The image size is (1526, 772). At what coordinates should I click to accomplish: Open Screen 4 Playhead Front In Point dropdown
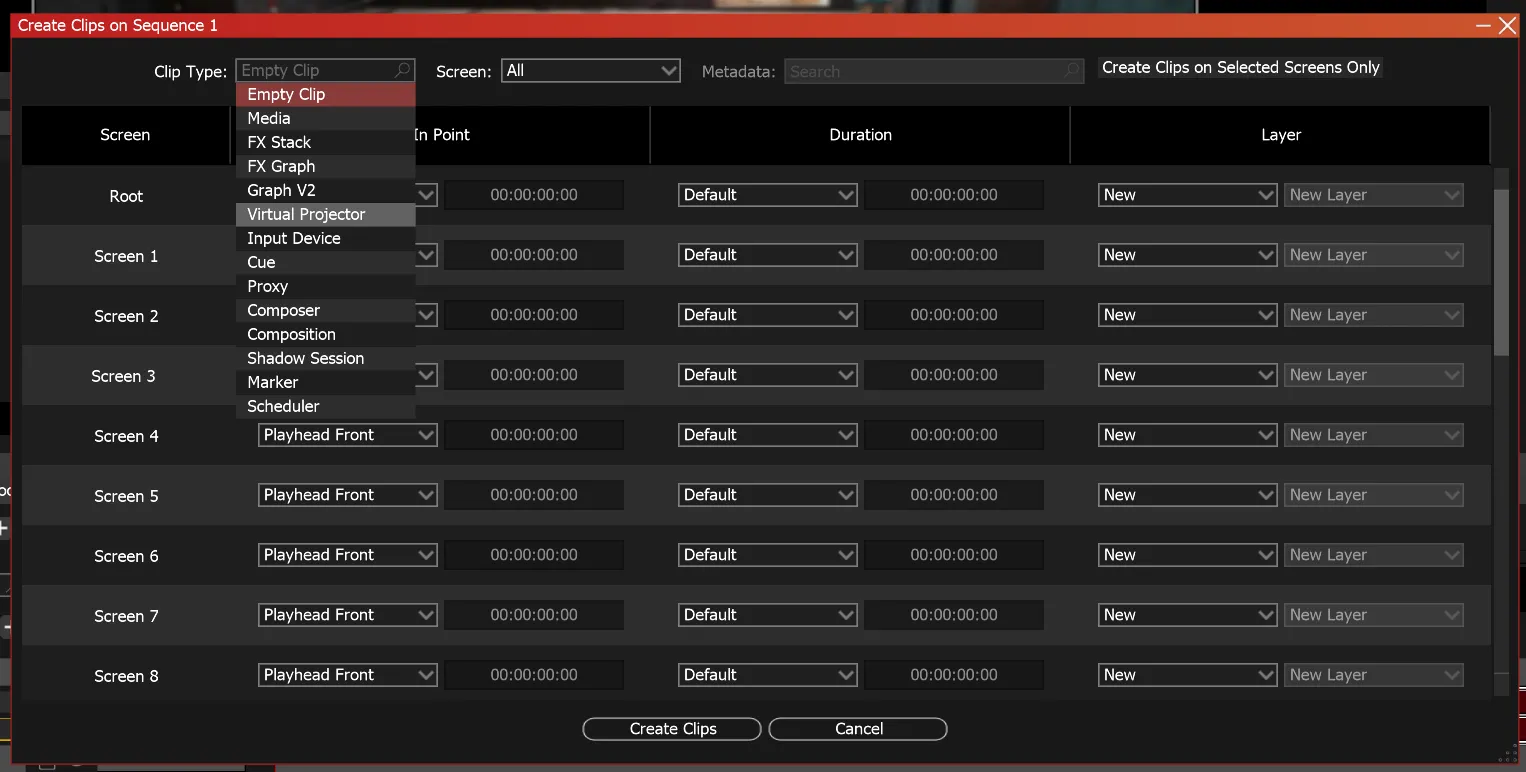(348, 435)
